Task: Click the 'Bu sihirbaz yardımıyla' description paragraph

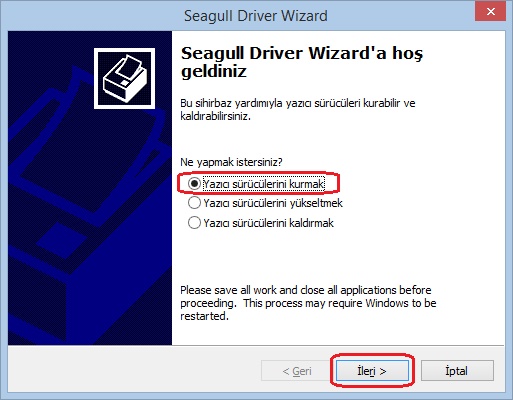Action: coord(298,109)
